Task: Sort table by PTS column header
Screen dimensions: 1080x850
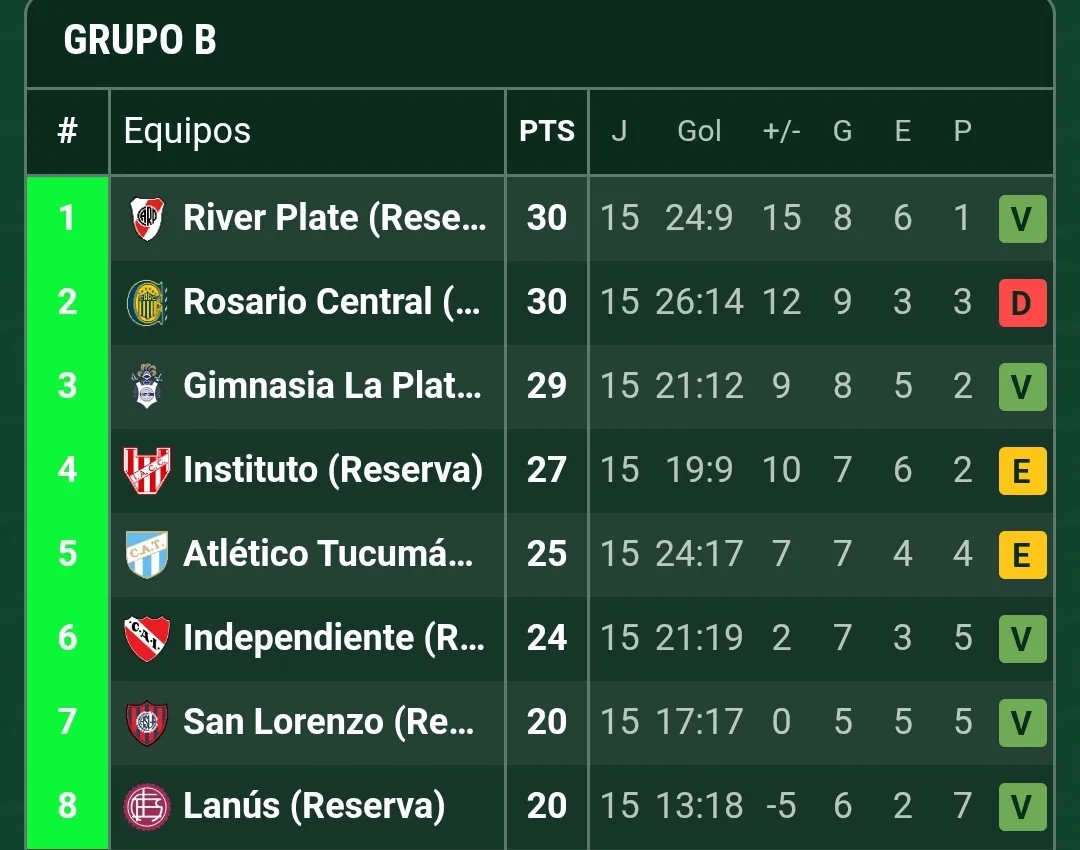Action: click(x=547, y=131)
